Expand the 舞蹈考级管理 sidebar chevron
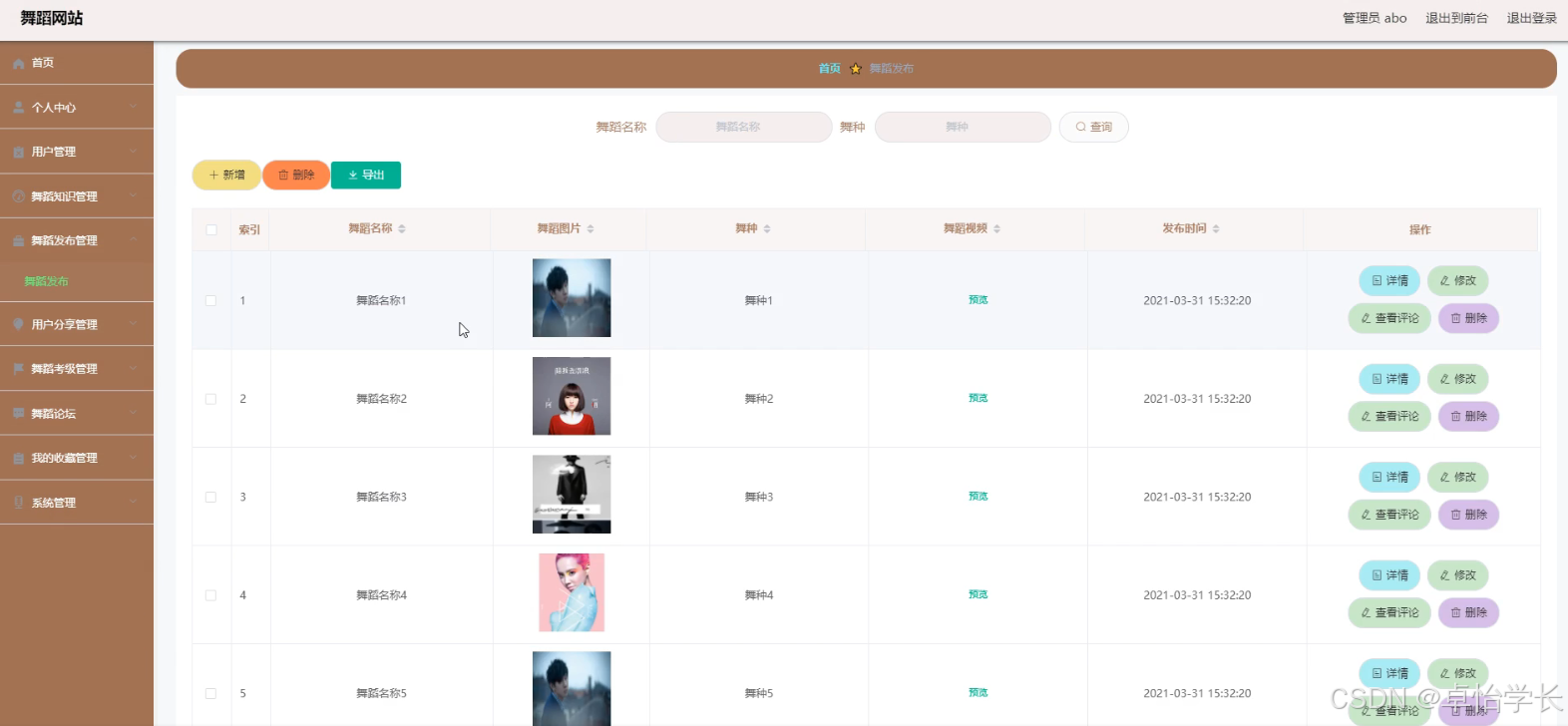This screenshot has width=1568, height=726. 134,369
